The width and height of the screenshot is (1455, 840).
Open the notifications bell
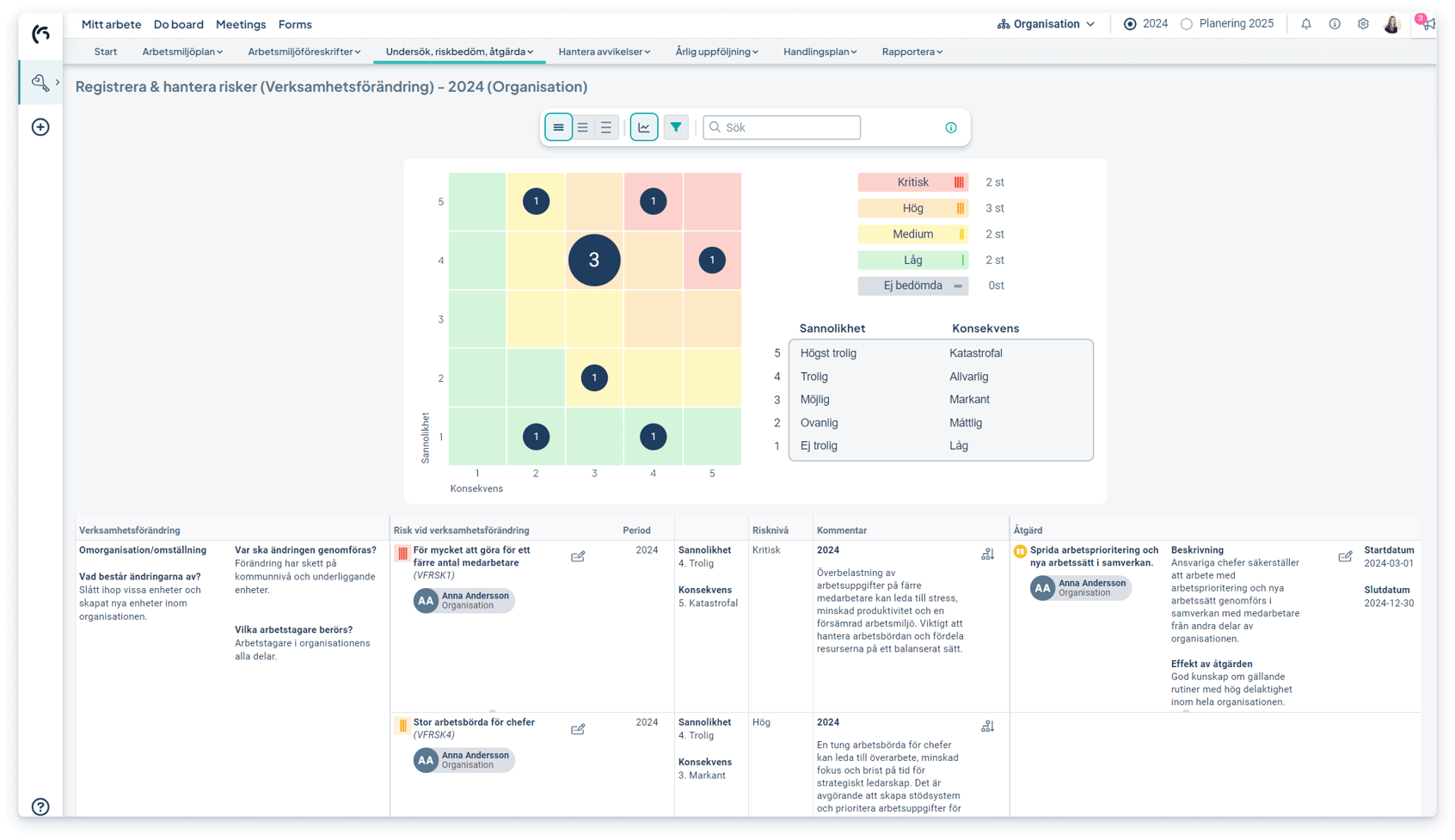[x=1306, y=24]
